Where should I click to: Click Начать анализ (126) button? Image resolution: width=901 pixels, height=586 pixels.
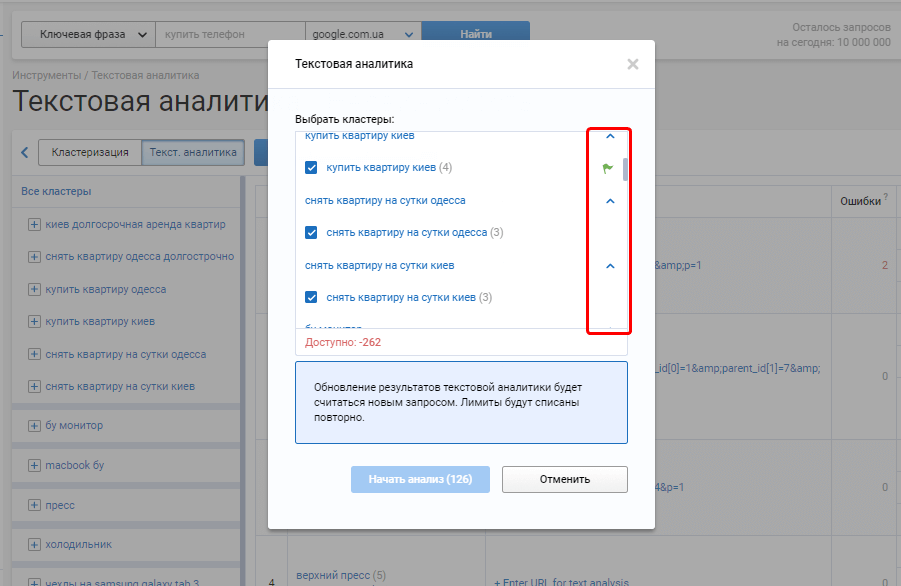[x=420, y=479]
